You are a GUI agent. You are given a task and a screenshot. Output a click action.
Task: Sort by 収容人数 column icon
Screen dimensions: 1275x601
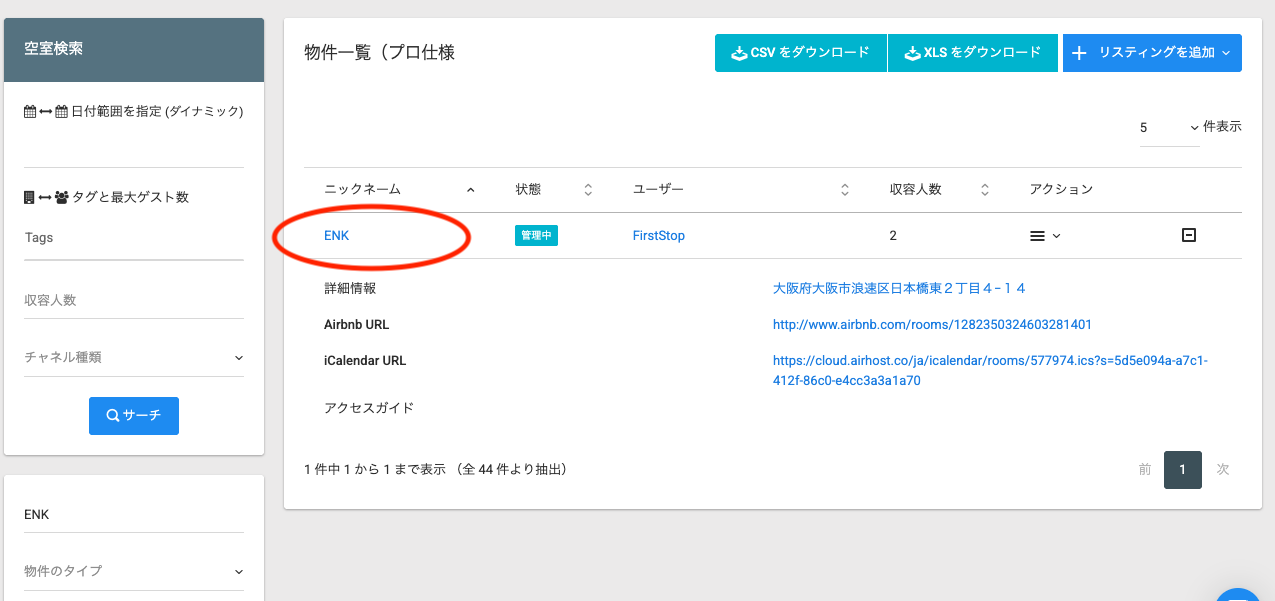coord(985,190)
